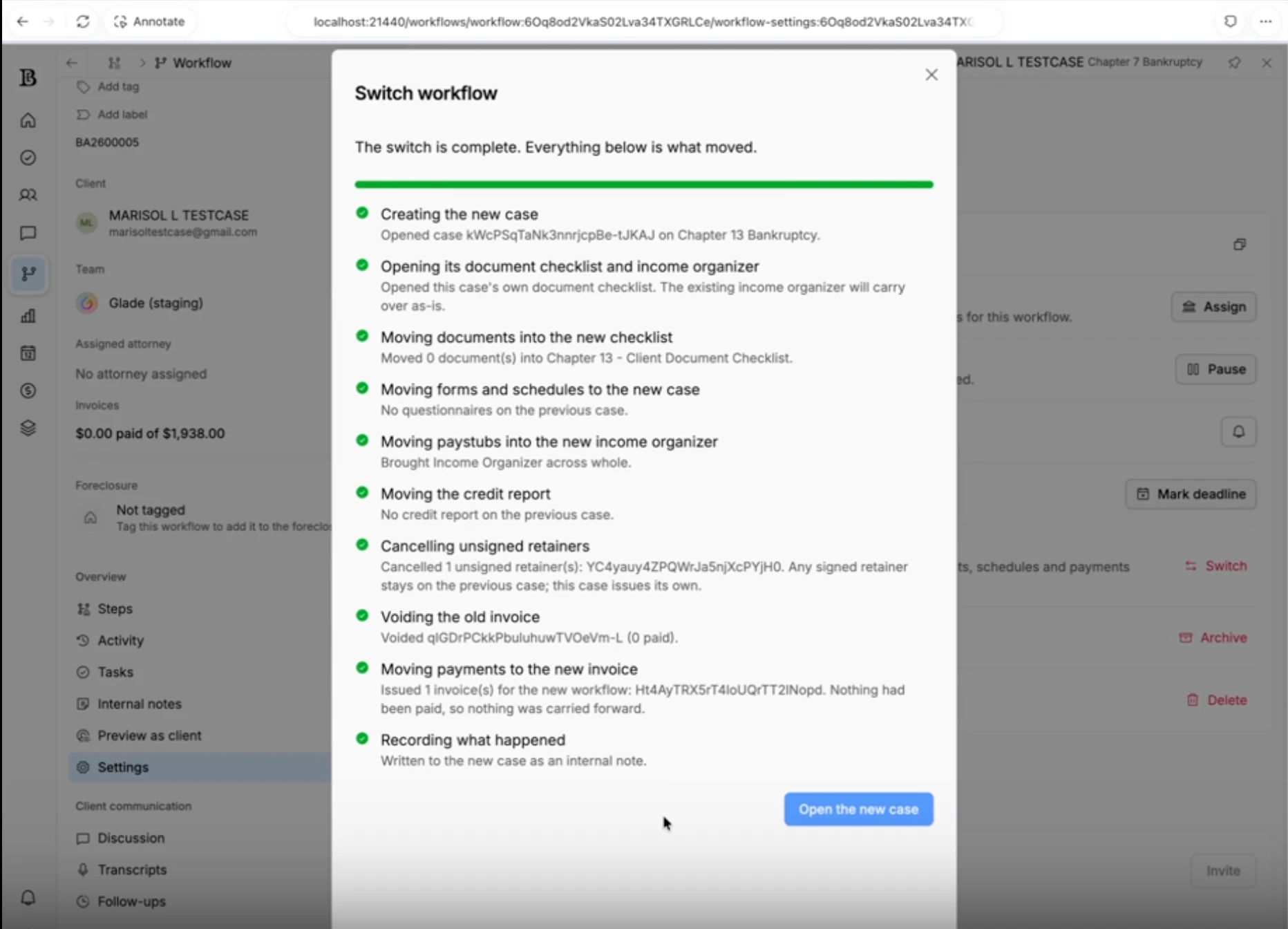Click the Mark deadline button
Image resolution: width=1288 pixels, height=929 pixels.
(x=1191, y=494)
